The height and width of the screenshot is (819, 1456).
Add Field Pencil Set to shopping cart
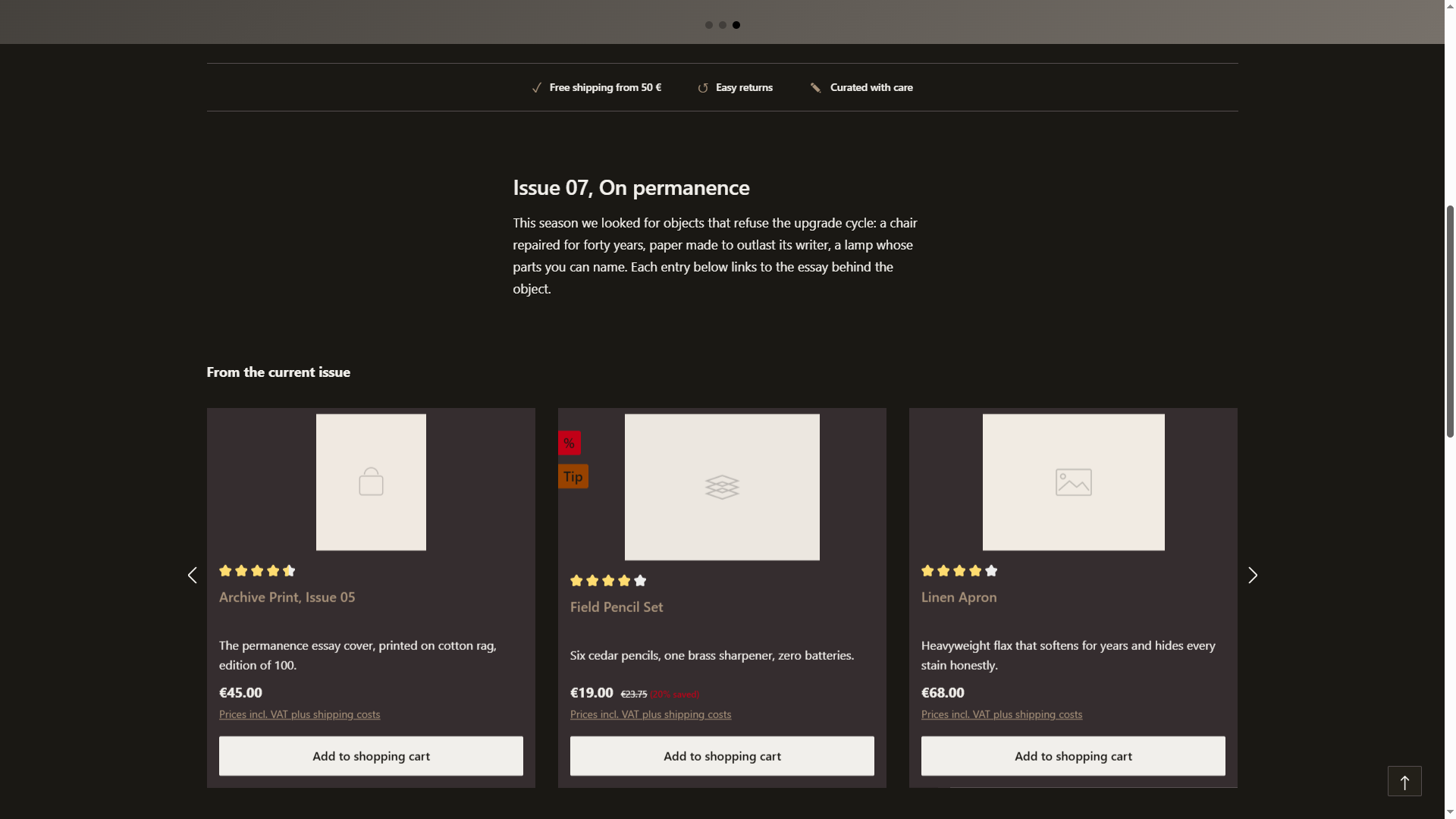click(x=722, y=756)
